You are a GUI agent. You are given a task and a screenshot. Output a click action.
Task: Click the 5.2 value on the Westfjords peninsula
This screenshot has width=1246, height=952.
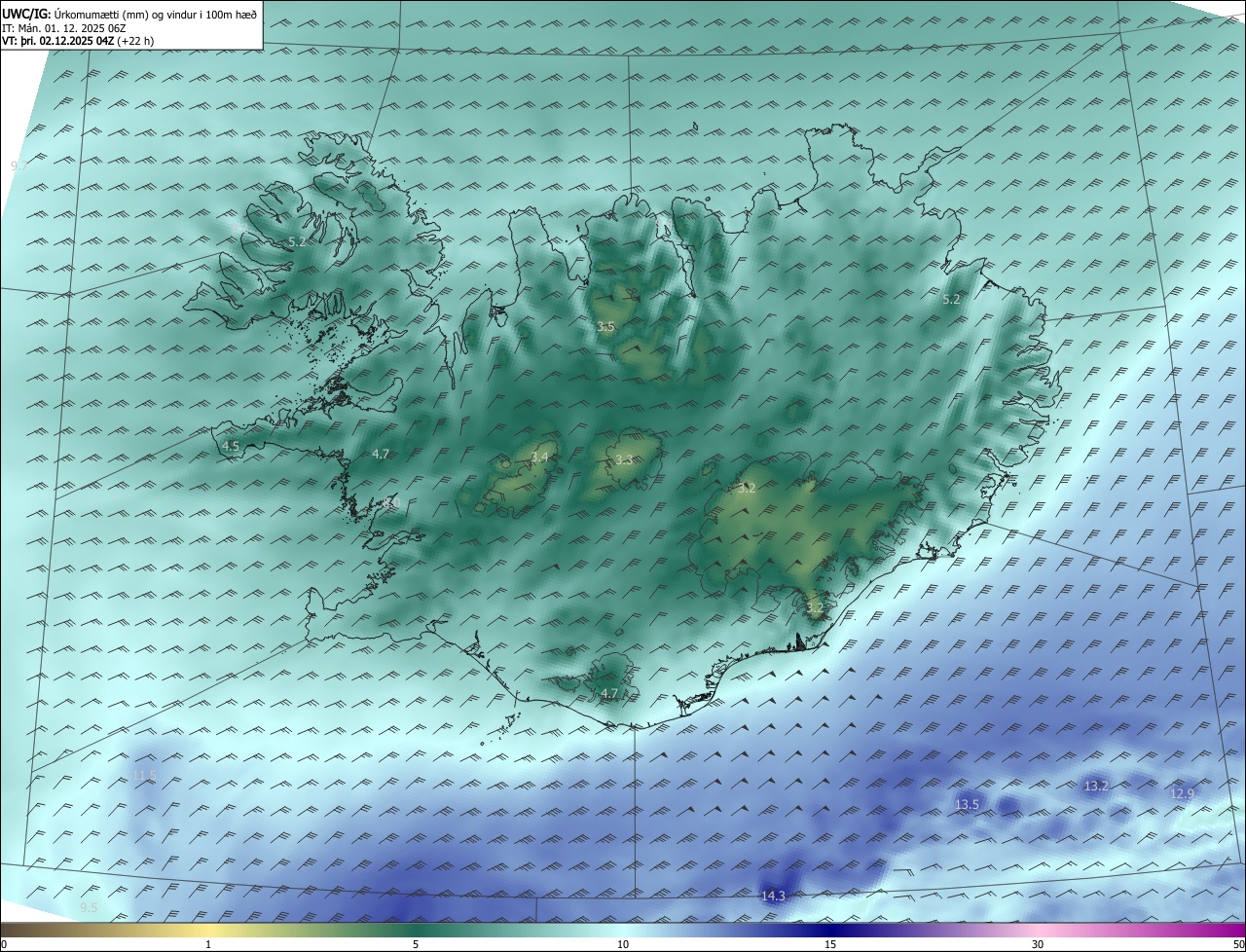click(297, 241)
